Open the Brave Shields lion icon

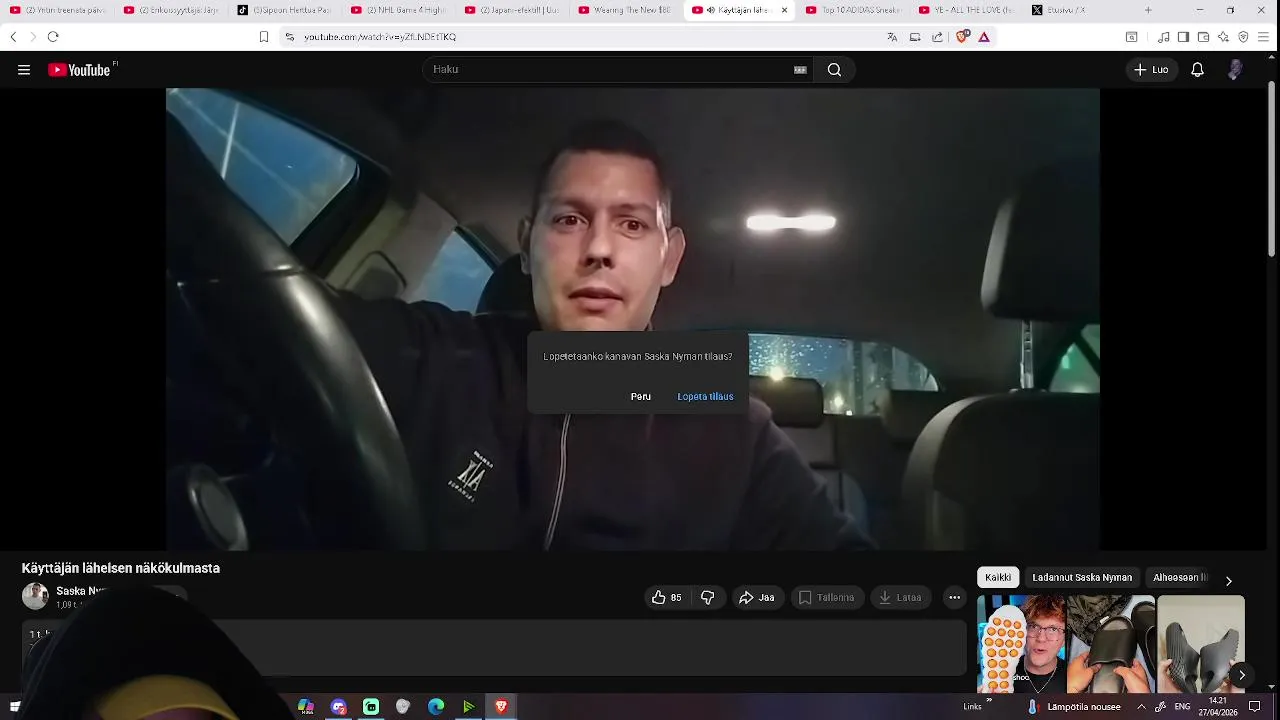click(962, 37)
